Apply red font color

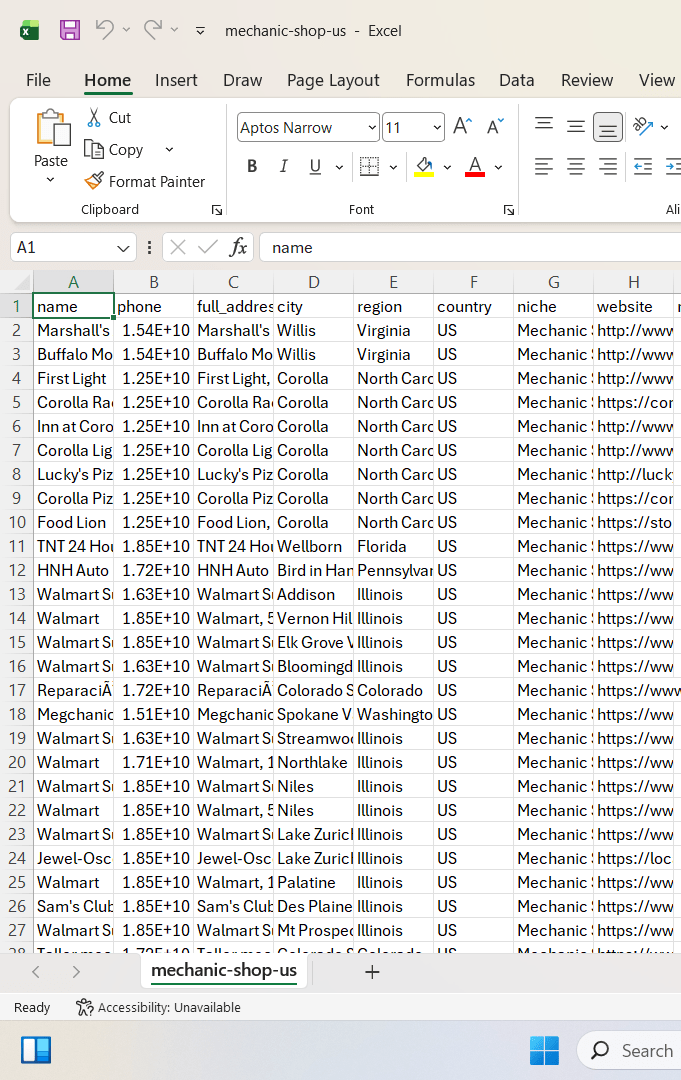(x=475, y=166)
